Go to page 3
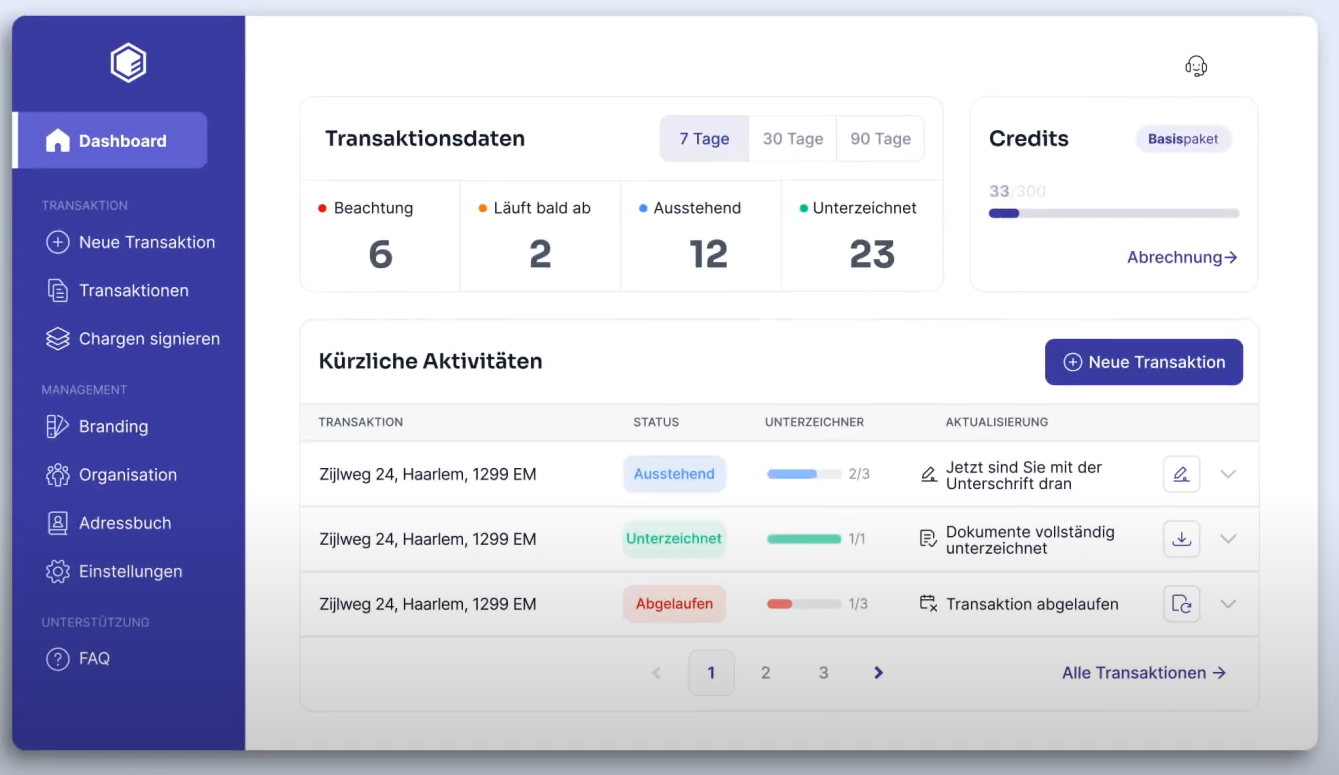The width and height of the screenshot is (1339, 775). point(823,673)
